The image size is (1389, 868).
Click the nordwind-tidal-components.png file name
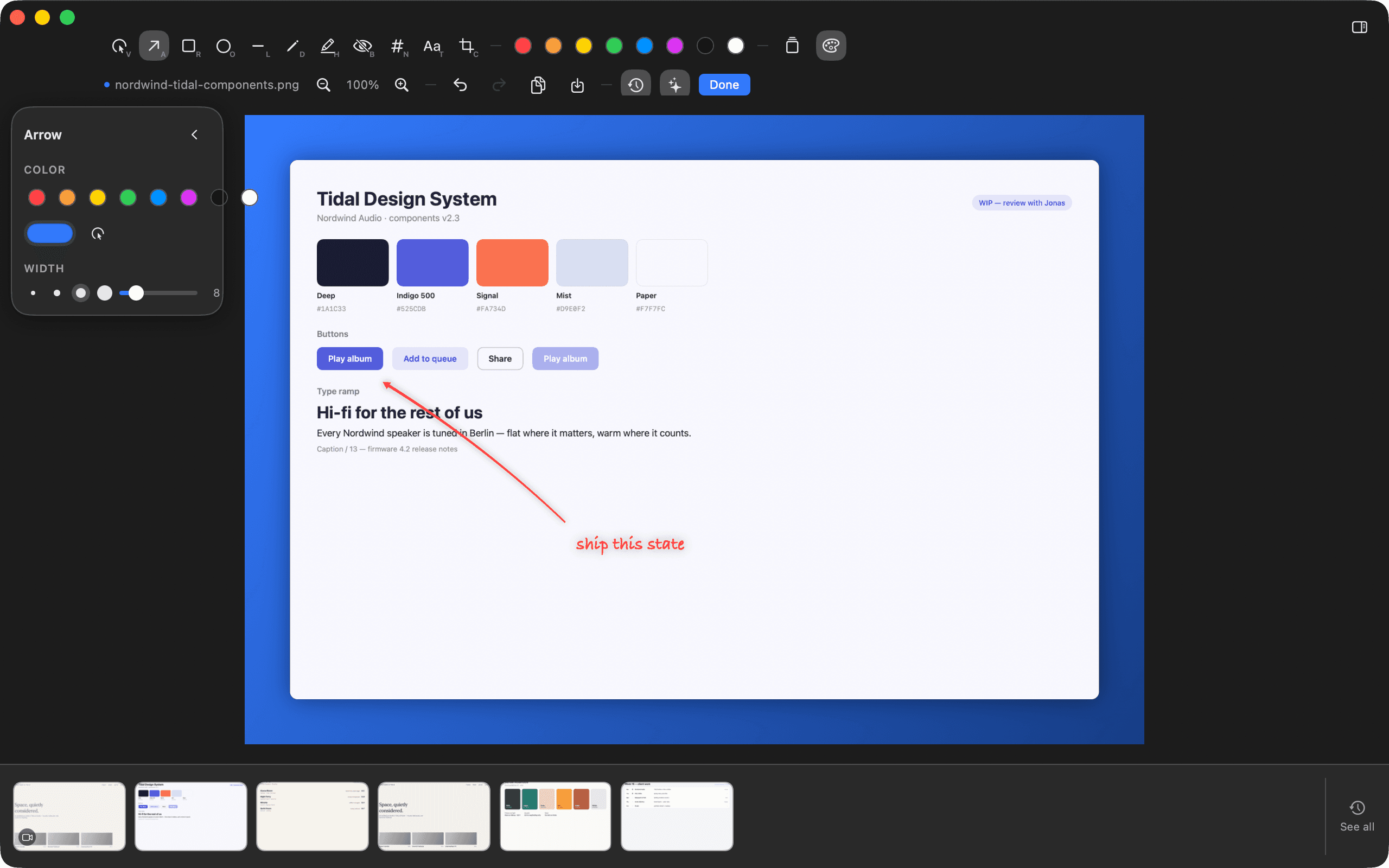click(x=207, y=85)
